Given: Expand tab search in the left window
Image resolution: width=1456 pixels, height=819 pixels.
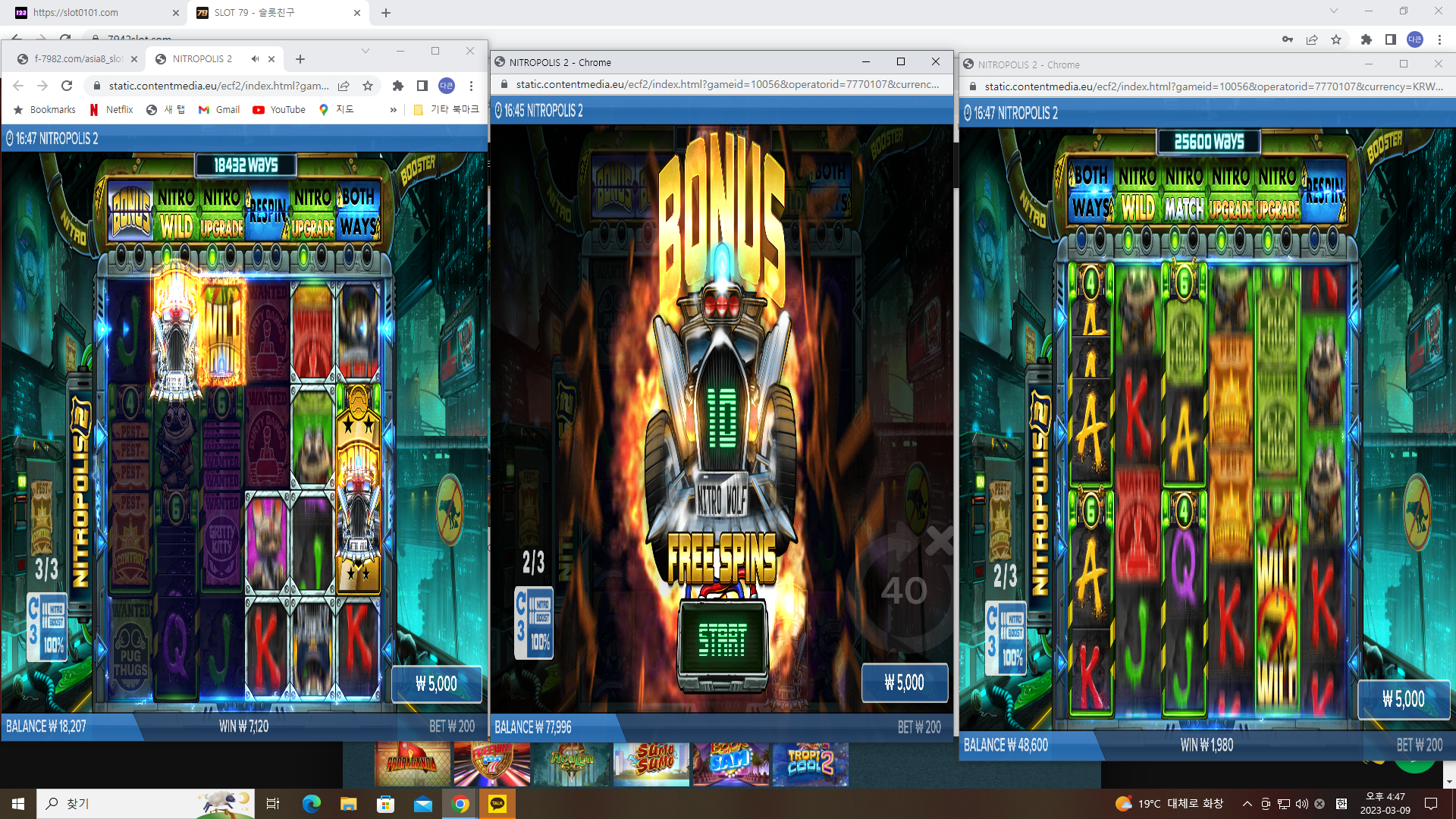Looking at the screenshot, I should [365, 51].
